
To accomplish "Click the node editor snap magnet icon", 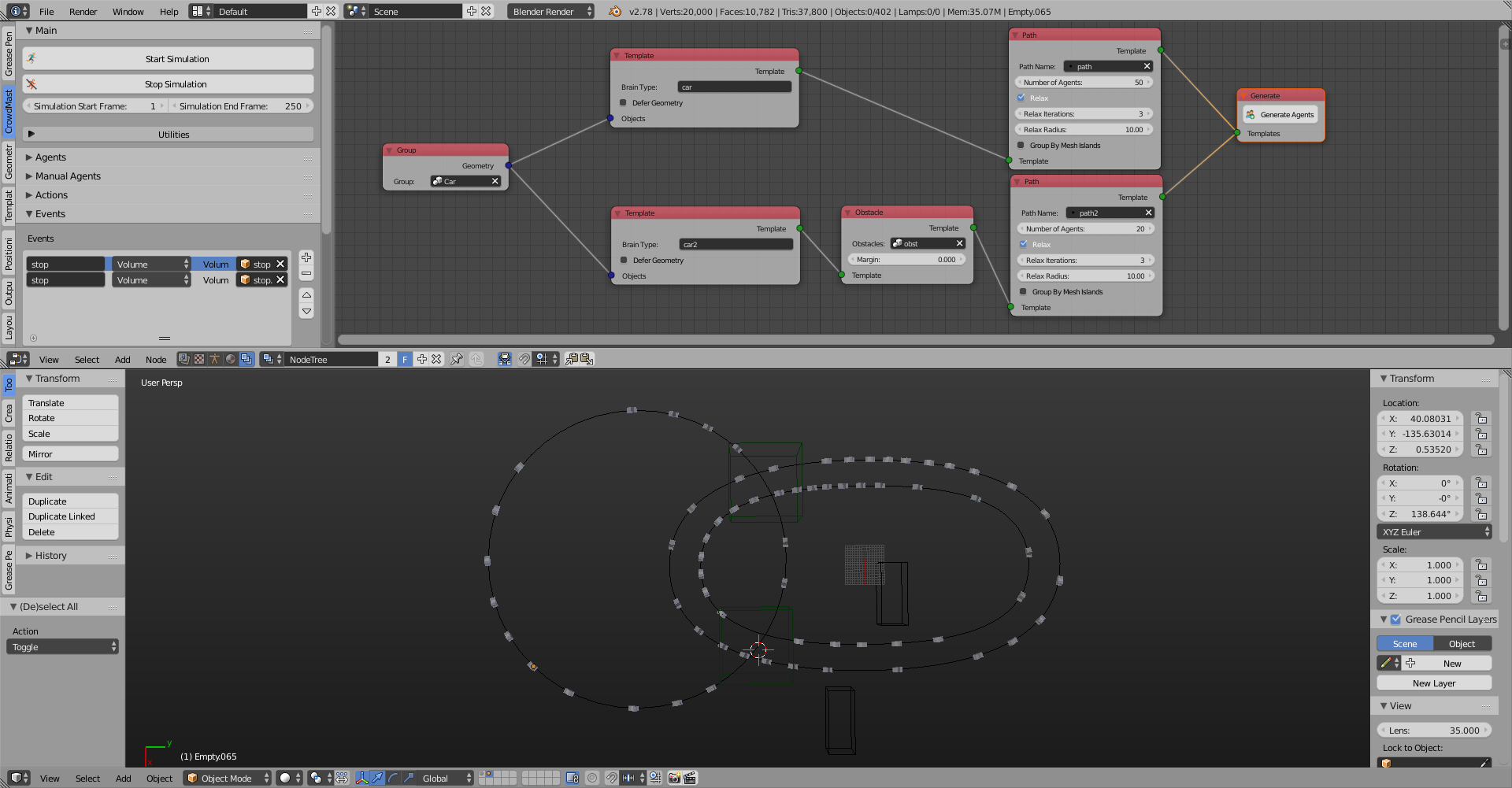I will 524,360.
